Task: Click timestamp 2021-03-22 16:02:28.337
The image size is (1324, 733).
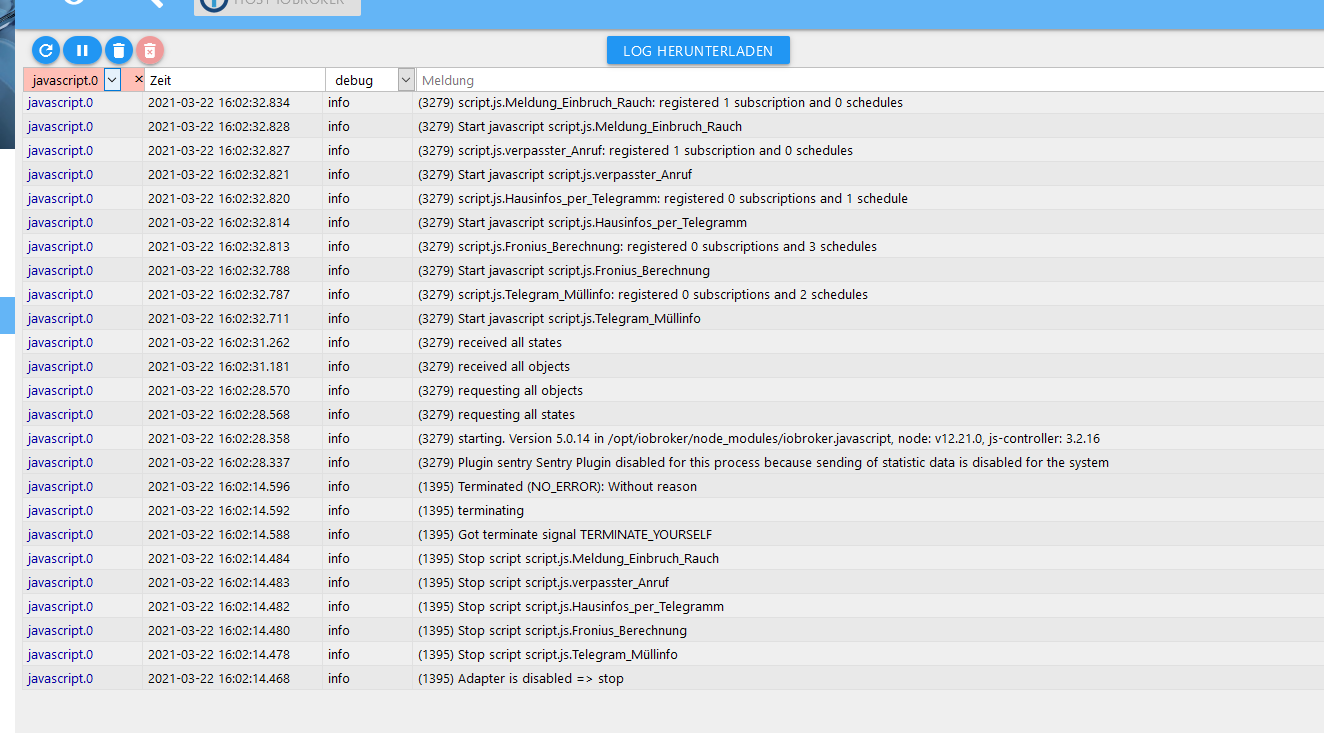Action: click(x=219, y=463)
